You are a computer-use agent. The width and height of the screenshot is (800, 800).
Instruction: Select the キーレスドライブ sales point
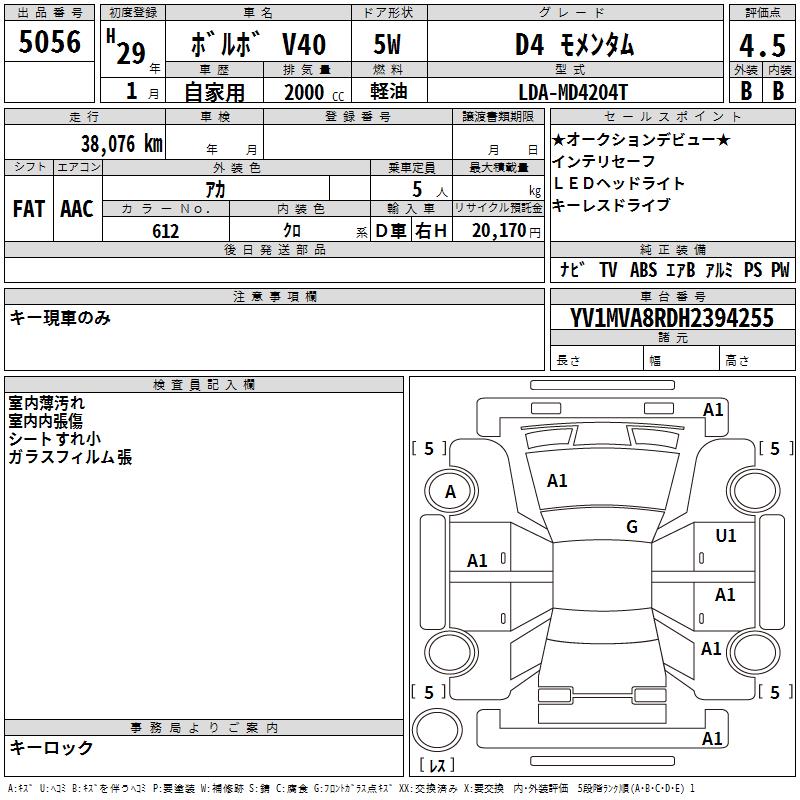[x=611, y=205]
